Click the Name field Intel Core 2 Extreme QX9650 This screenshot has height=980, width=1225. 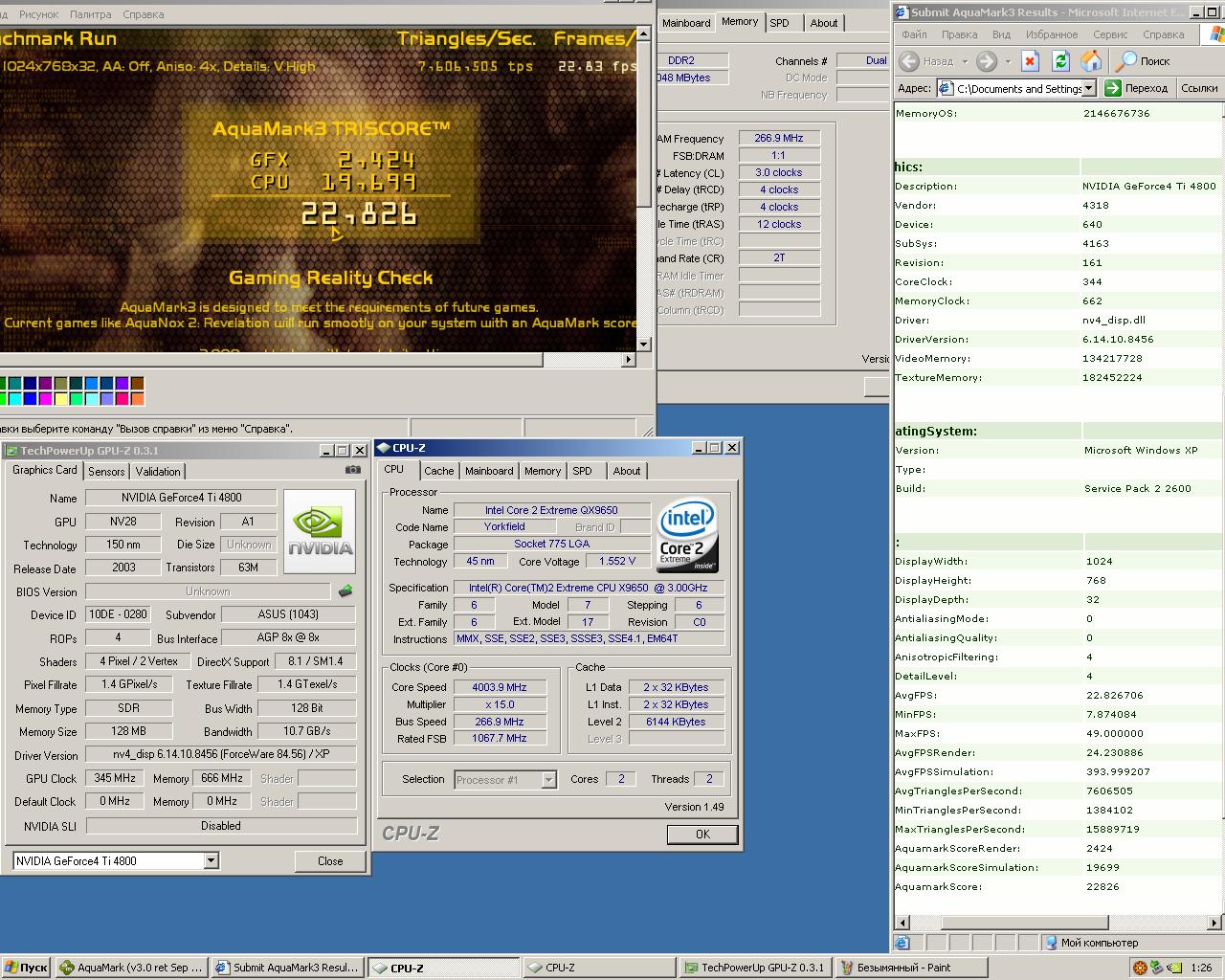(551, 510)
